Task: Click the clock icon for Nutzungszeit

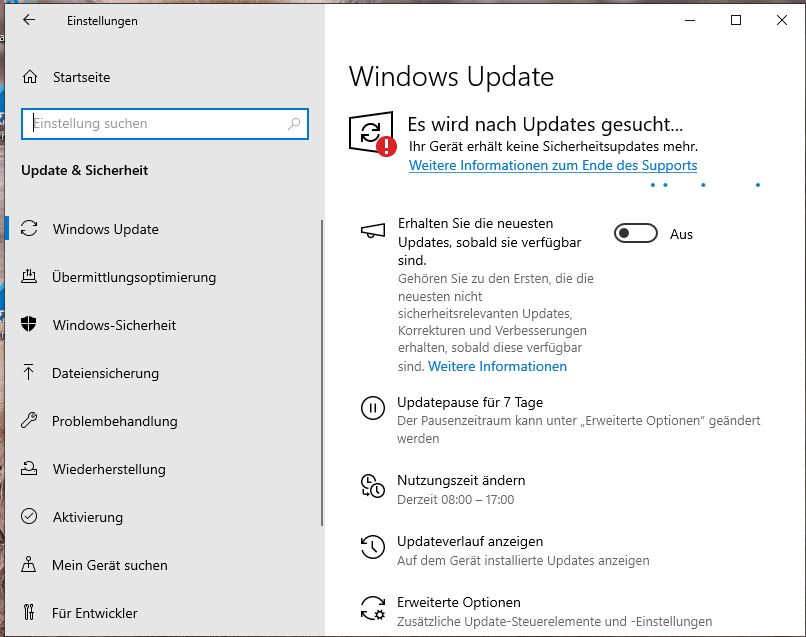Action: coord(373,486)
